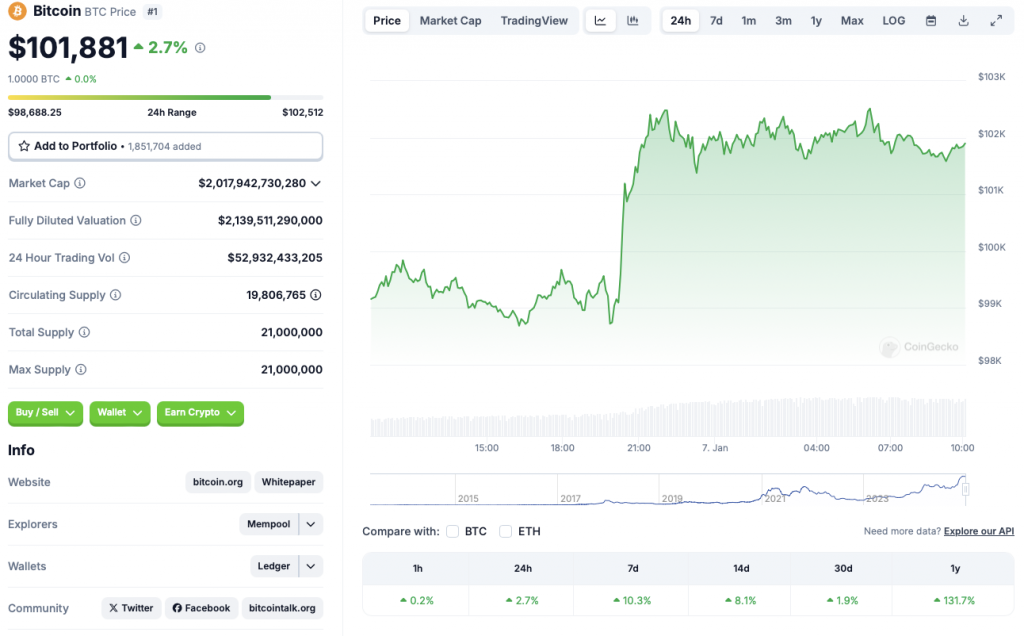
Task: Click the X Twitter community link
Action: tap(131, 608)
